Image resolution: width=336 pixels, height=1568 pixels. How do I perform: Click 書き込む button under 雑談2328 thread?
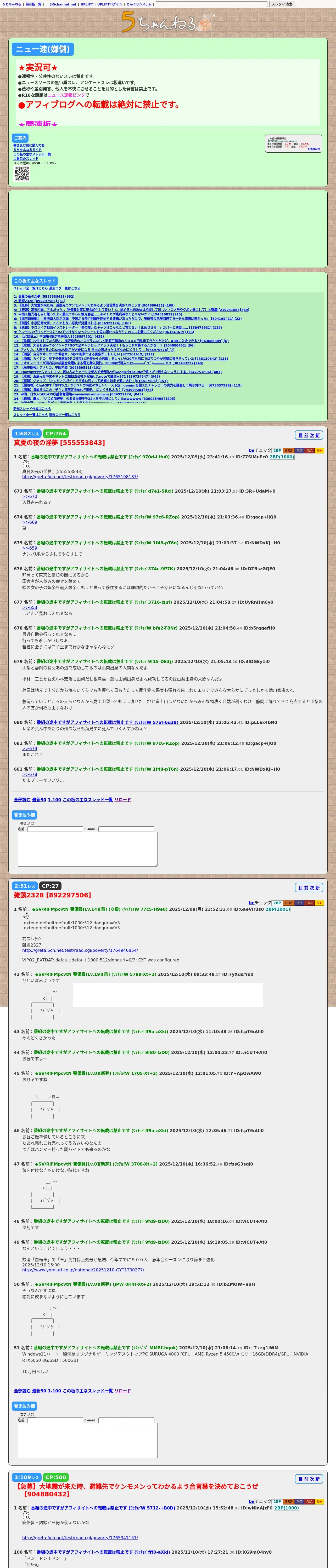point(27,1414)
